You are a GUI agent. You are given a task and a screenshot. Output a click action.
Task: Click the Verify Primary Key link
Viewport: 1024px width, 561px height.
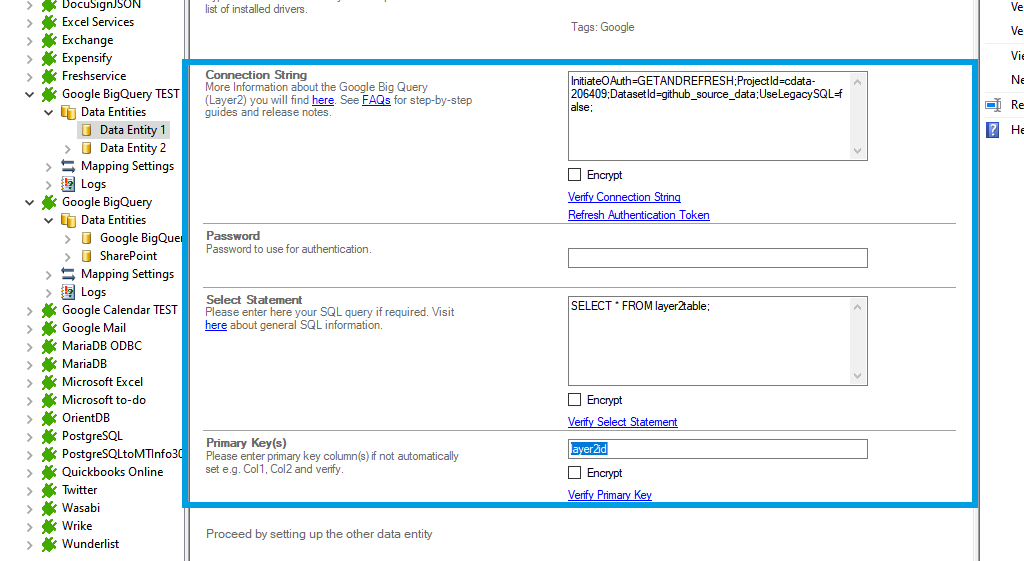610,495
